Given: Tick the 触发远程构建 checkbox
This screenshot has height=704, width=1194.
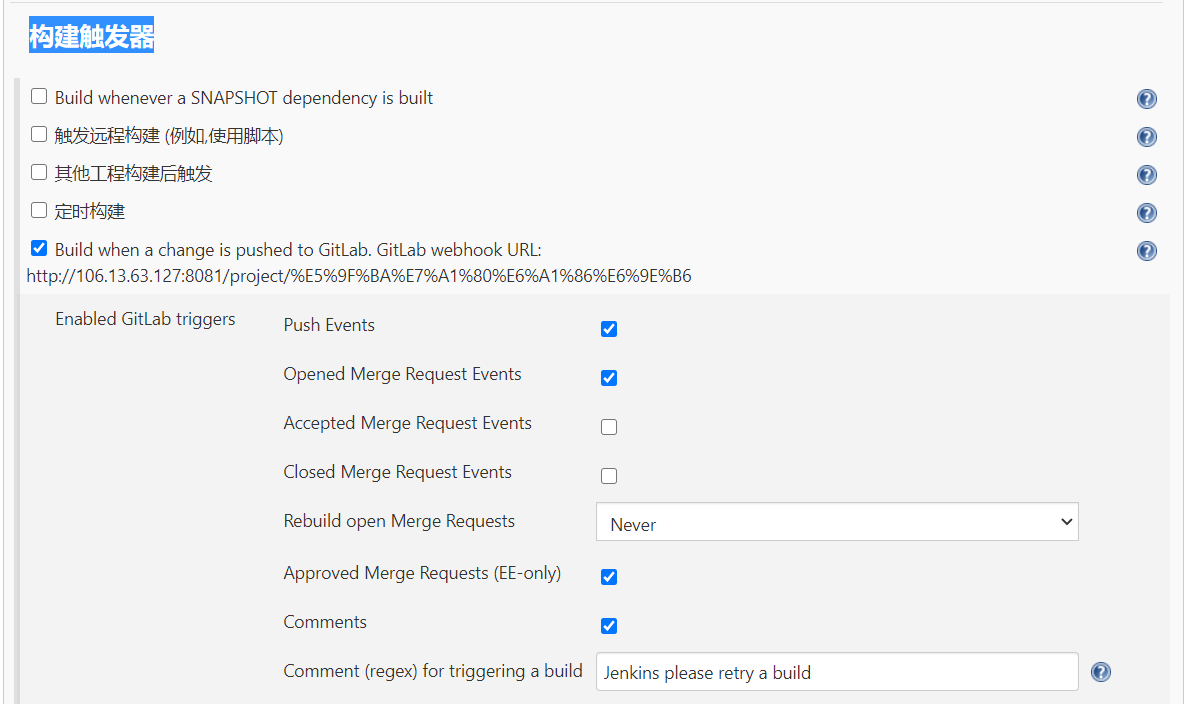Looking at the screenshot, I should [39, 135].
